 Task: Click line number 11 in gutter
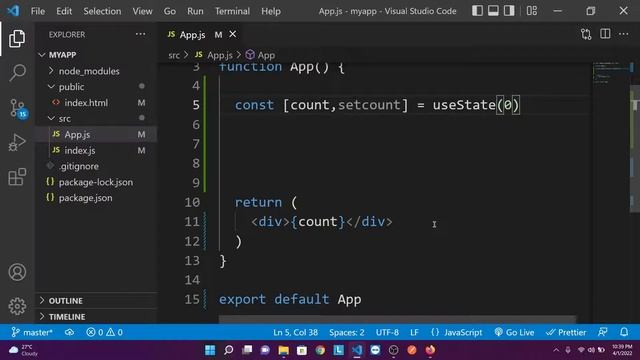tap(192, 222)
